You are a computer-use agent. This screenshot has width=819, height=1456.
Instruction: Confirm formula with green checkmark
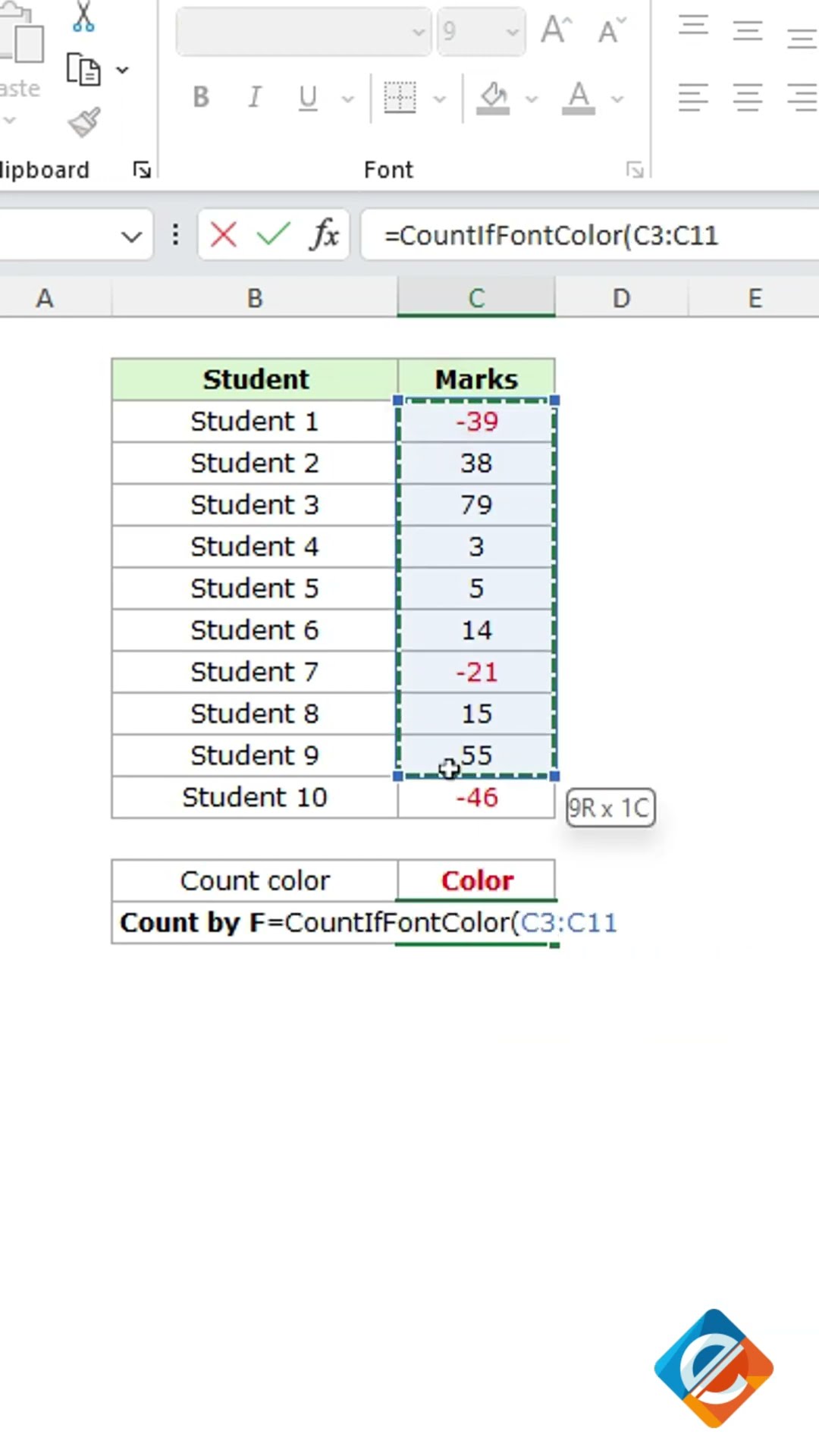point(273,235)
